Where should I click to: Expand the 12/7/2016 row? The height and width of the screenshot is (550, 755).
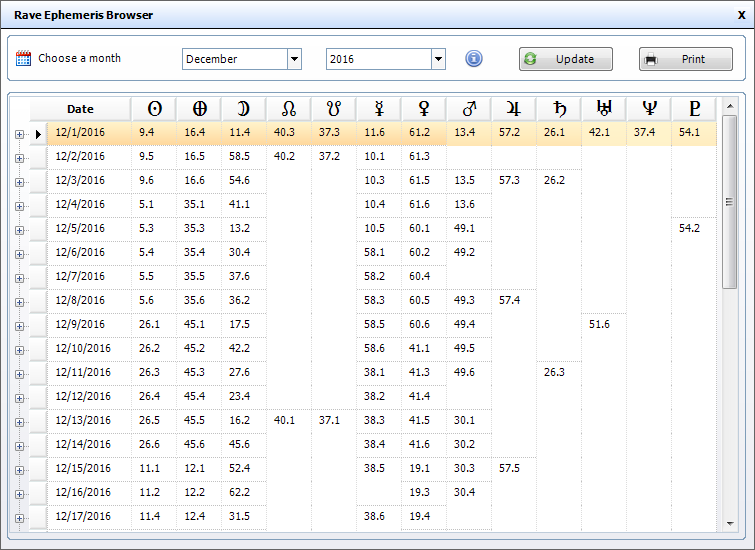[19, 278]
